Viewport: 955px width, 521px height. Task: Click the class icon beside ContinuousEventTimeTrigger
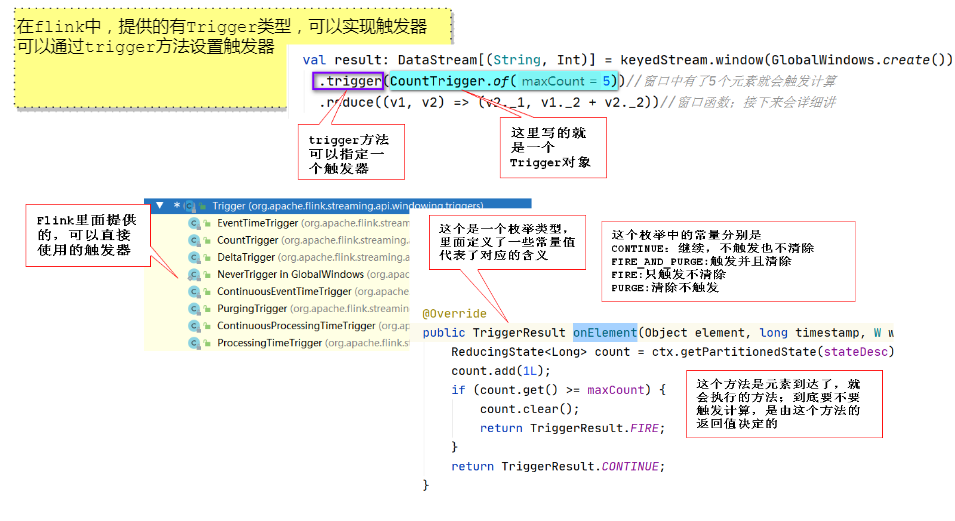coord(194,292)
